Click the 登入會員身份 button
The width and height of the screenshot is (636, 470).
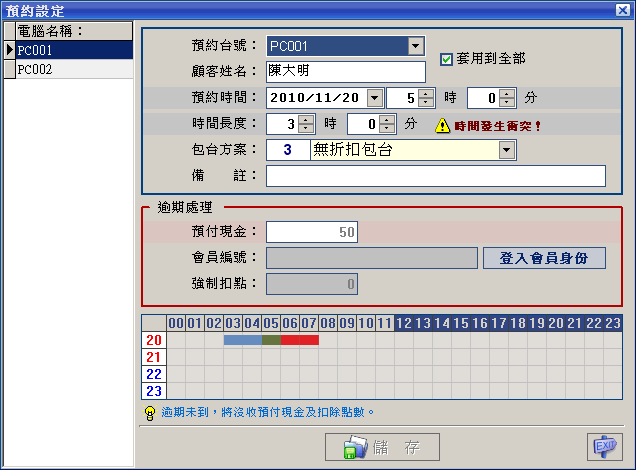pyautogui.click(x=544, y=258)
